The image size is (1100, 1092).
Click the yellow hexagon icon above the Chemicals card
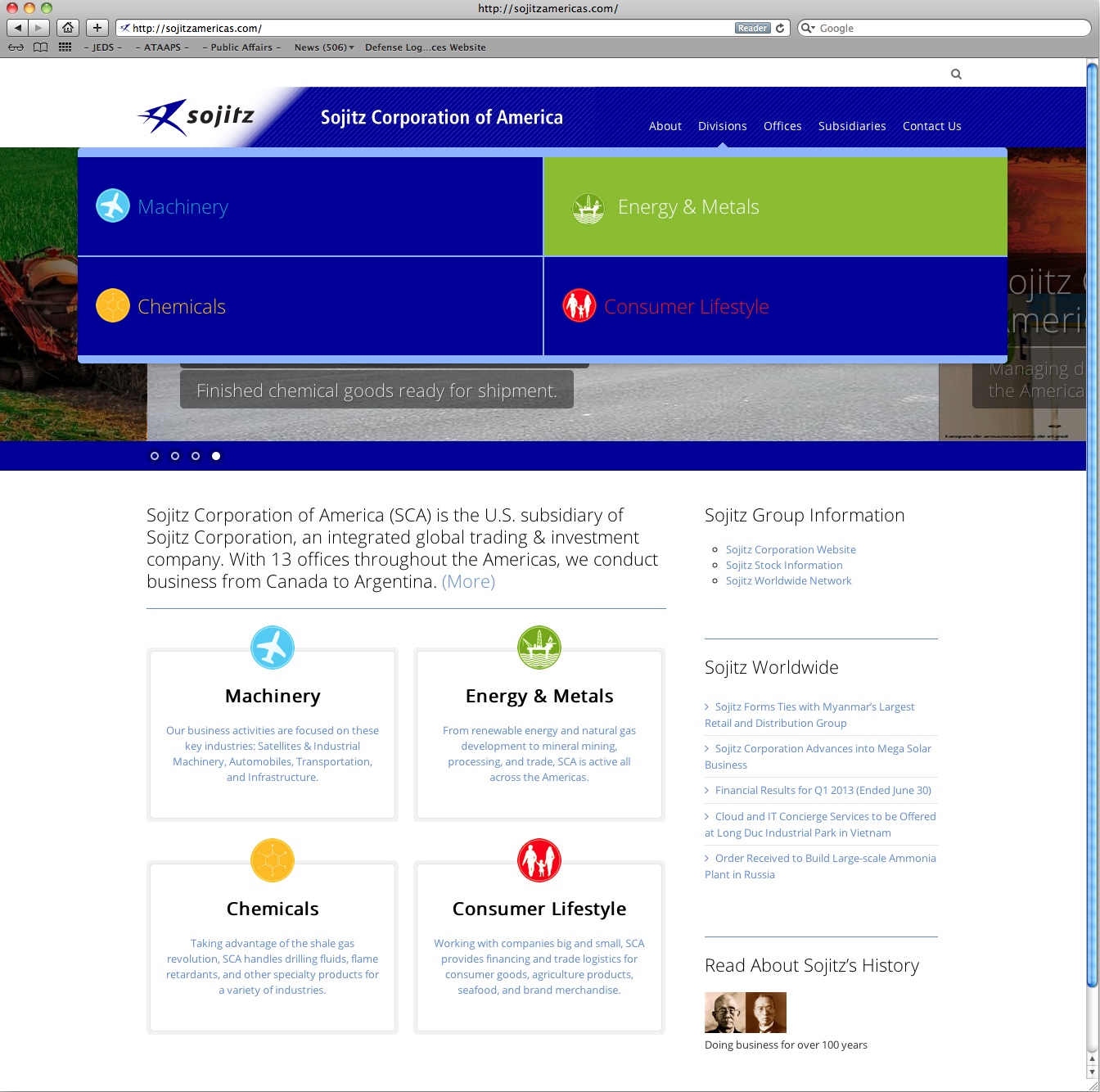coord(273,860)
